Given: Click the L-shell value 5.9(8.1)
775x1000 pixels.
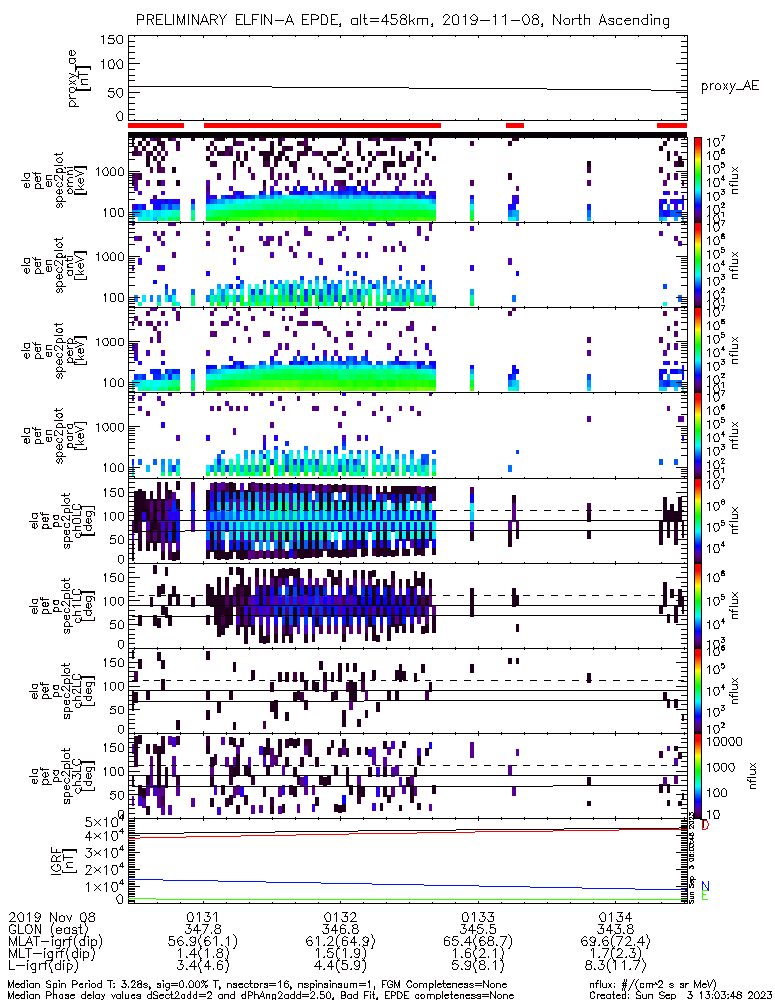Looking at the screenshot, I should (478, 966).
